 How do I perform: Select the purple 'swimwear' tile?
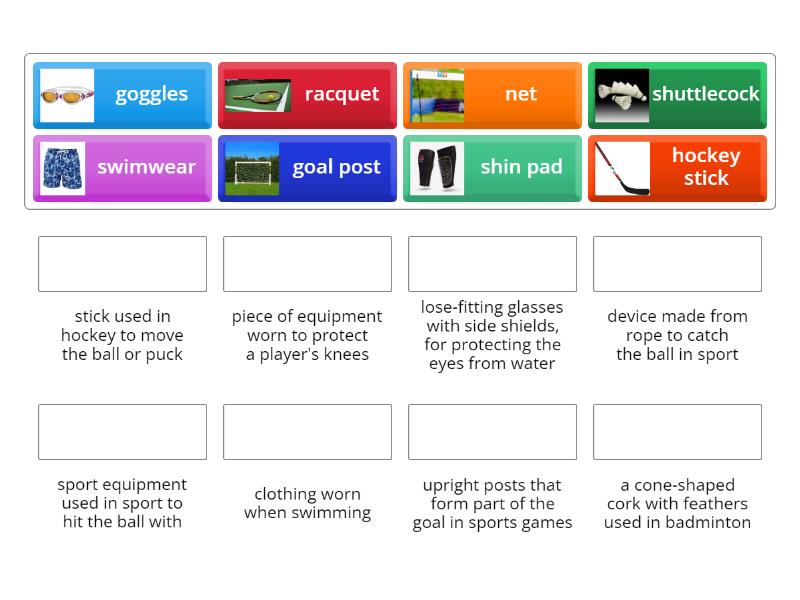click(x=146, y=167)
